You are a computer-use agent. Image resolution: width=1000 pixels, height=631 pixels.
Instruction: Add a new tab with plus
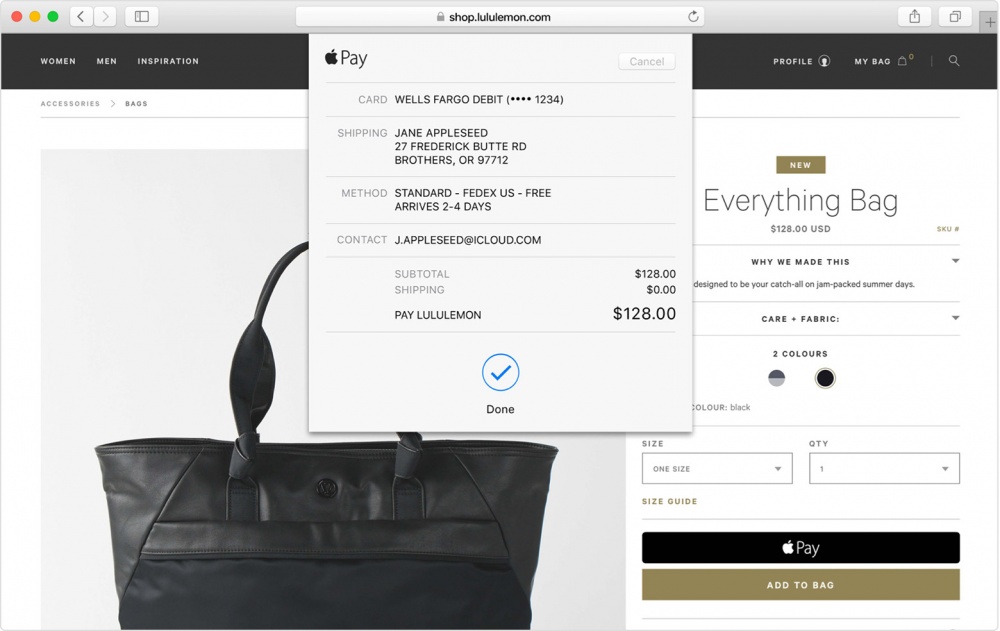tap(989, 22)
